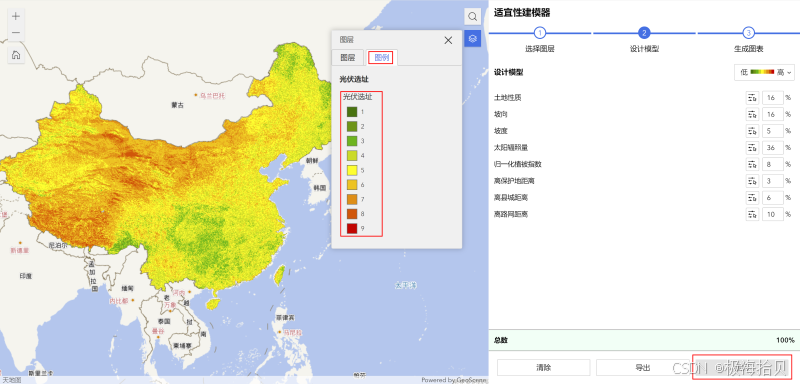800x384 pixels.
Task: Click the 蒙古 country label on map
Action: click(178, 105)
